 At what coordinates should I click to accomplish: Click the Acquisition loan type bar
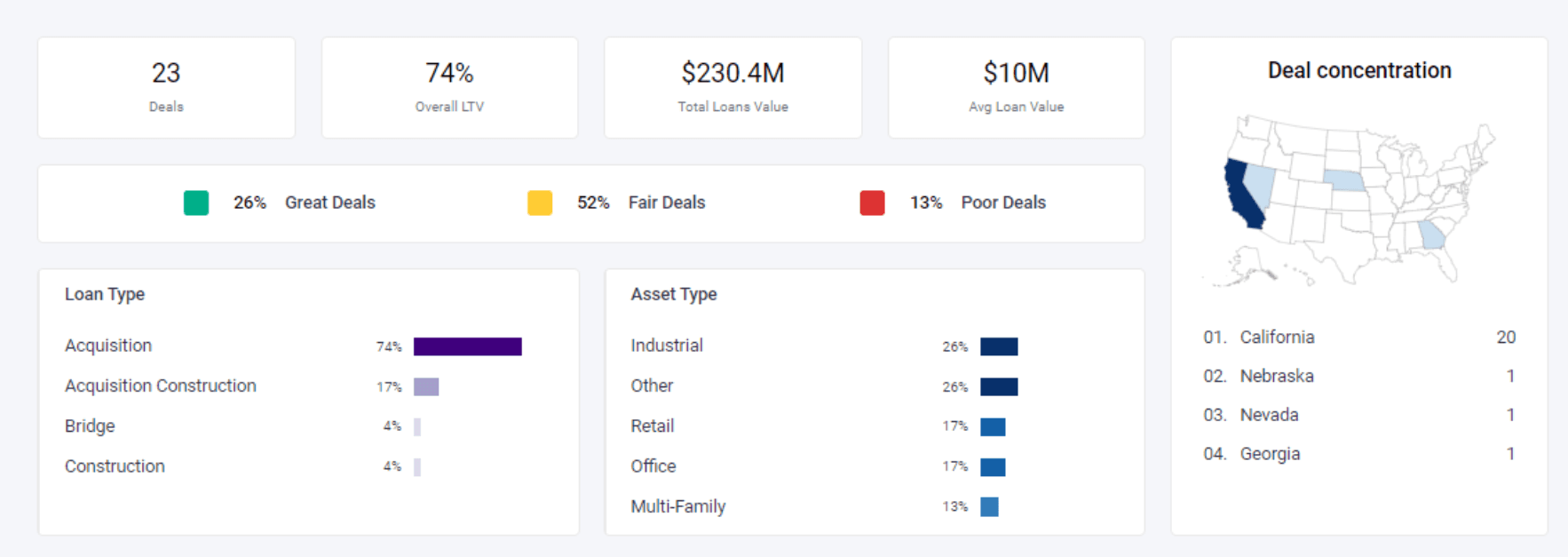467,346
